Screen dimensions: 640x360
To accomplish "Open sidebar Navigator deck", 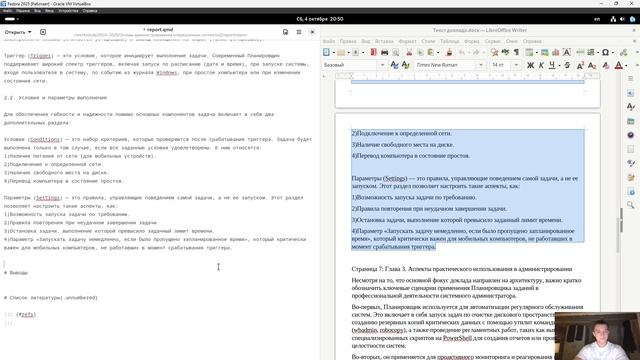I will (631, 135).
